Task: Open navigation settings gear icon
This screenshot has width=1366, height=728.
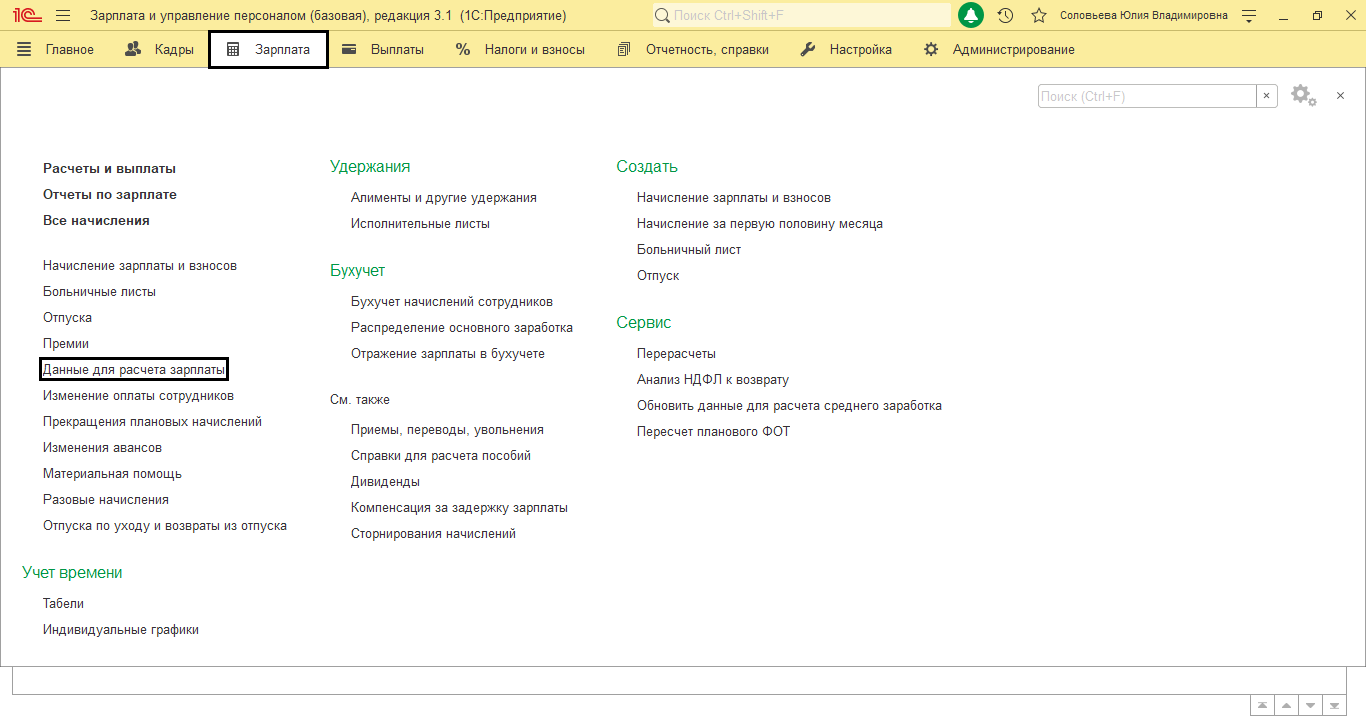Action: click(1302, 95)
